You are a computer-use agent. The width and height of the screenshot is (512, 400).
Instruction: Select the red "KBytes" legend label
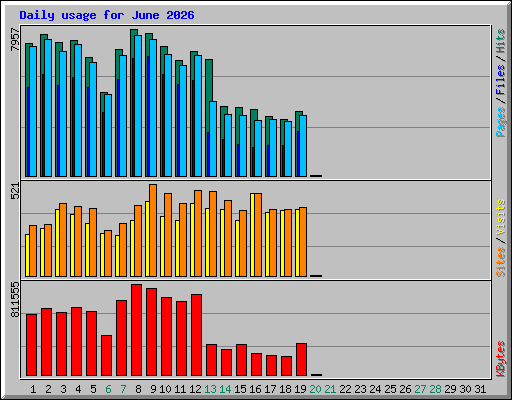click(500, 359)
